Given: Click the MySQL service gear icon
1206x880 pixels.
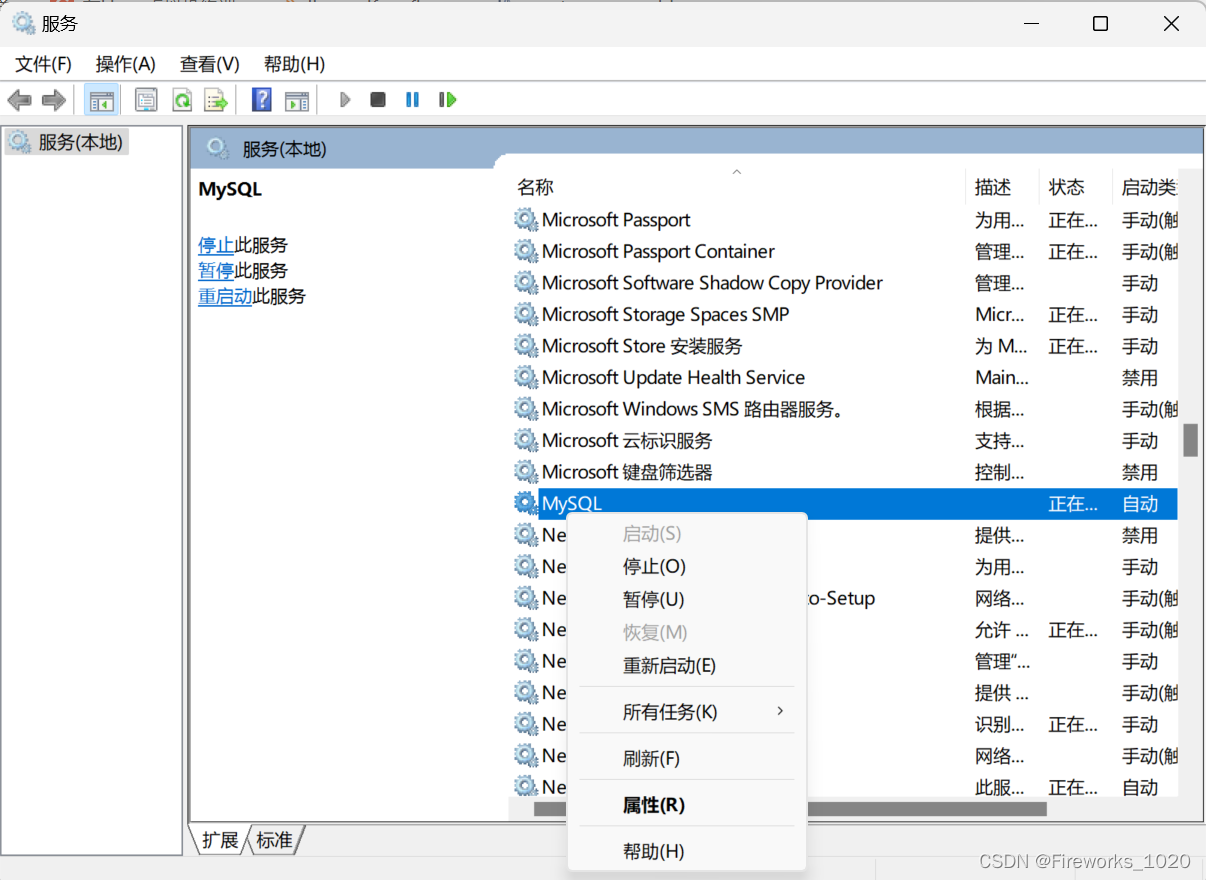Looking at the screenshot, I should (x=527, y=503).
